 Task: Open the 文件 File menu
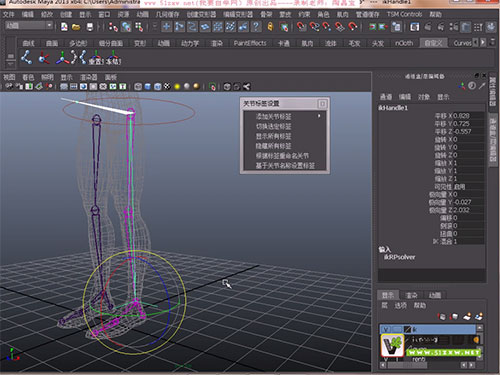9,14
